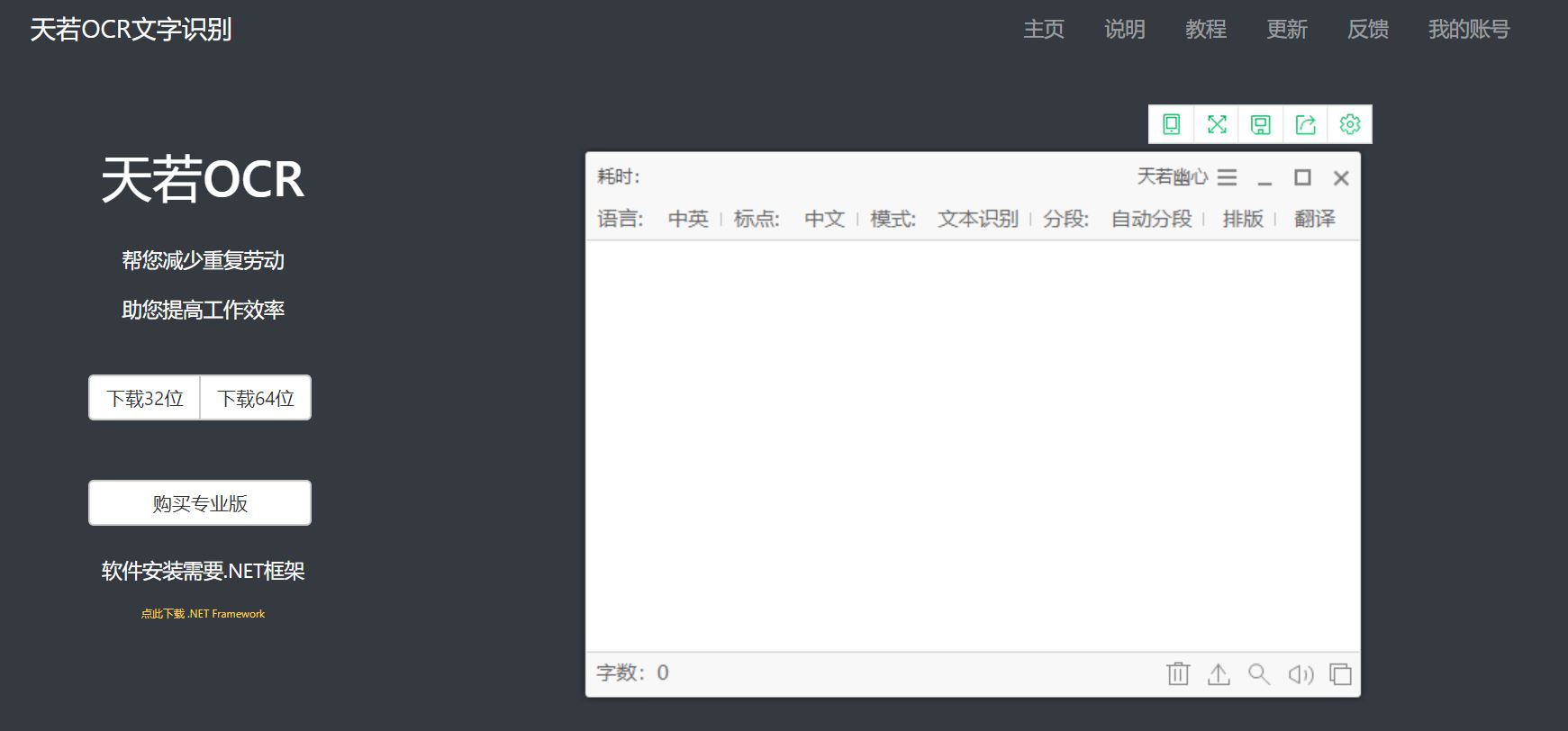Screen dimensions: 1568x731
Task: Click the 下载64位 download button
Action: click(256, 398)
